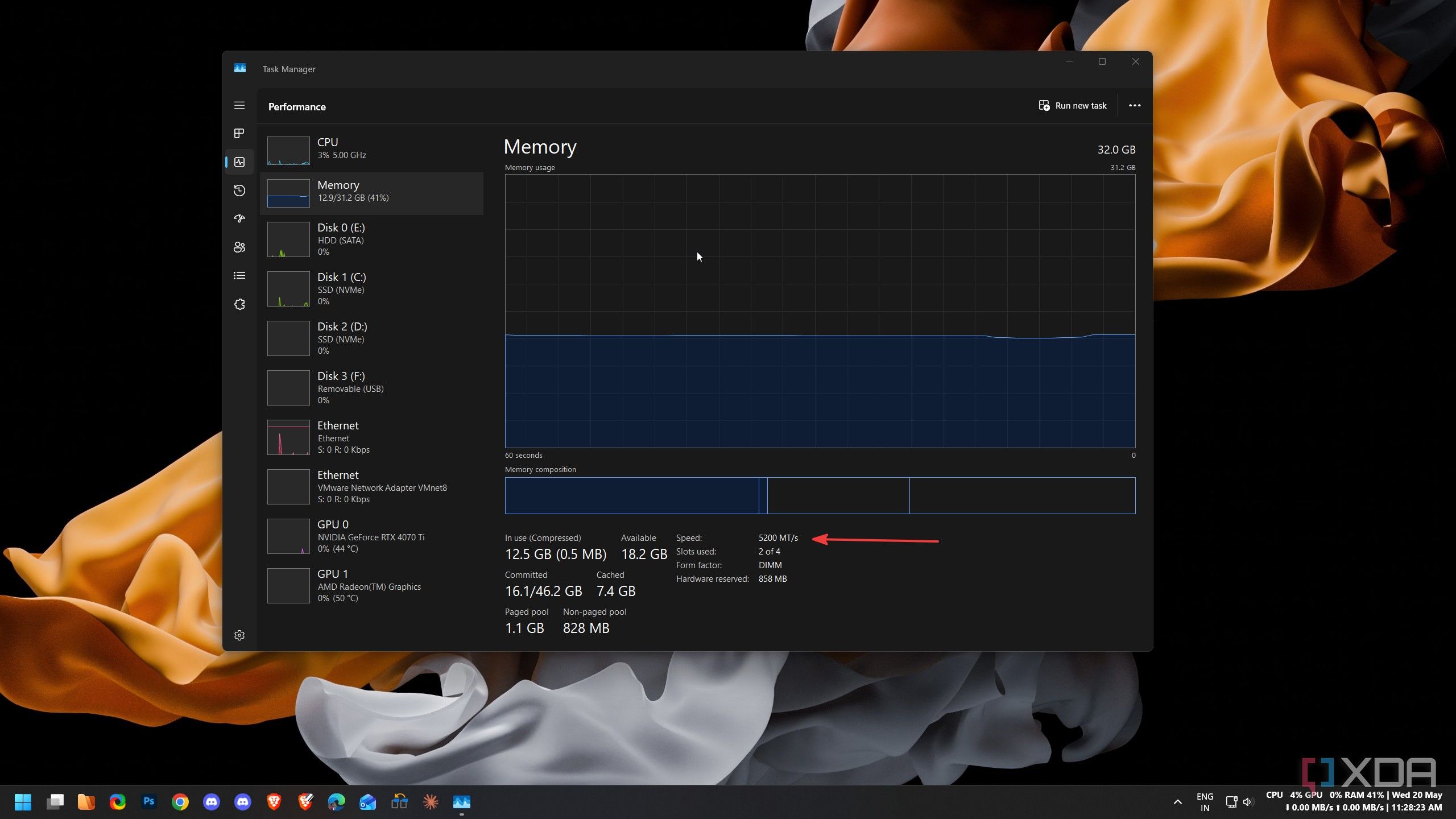Open the ENG IN language switcher
Viewport: 1456px width, 819px height.
(1205, 802)
